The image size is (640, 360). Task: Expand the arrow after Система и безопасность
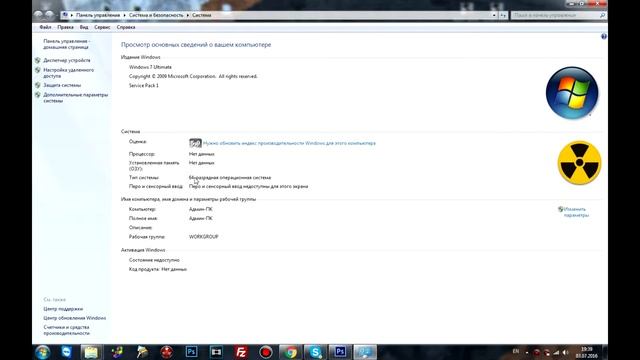tap(188, 15)
